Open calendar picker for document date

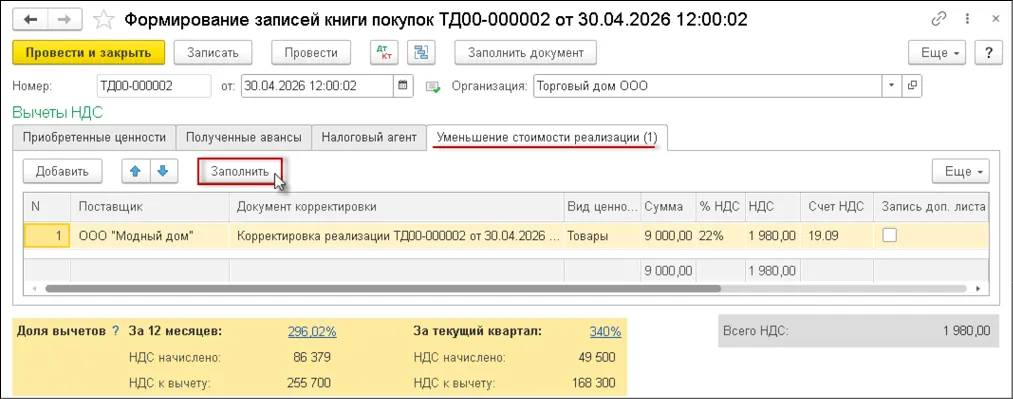pos(402,85)
